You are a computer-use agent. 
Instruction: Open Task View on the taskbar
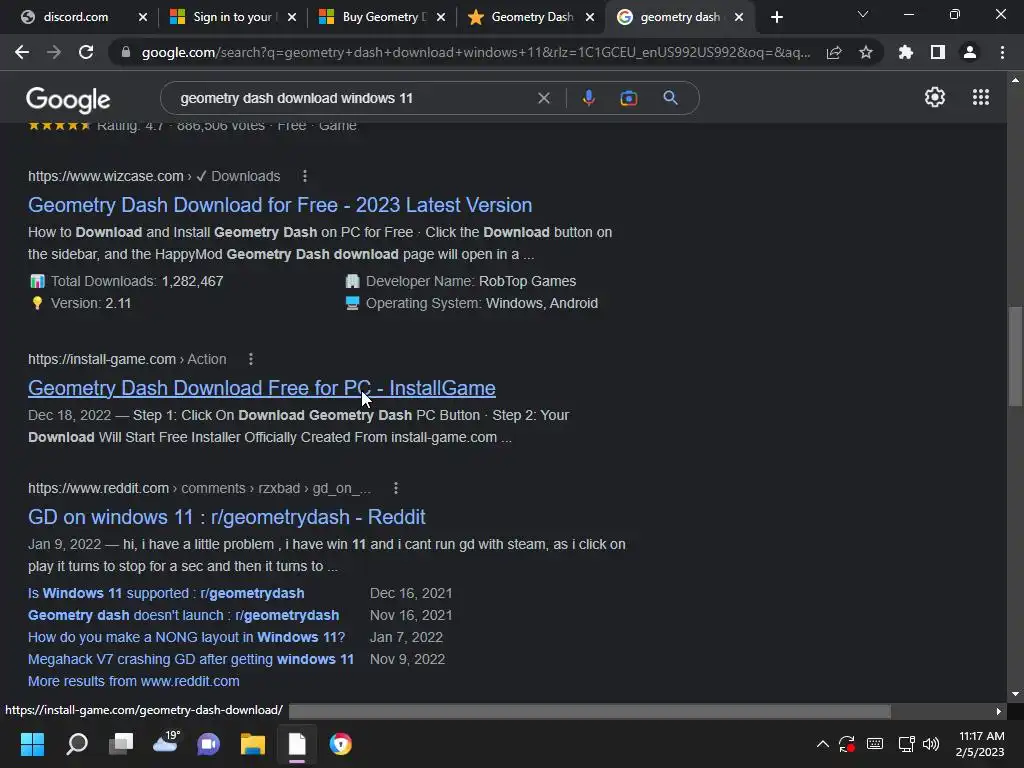121,744
